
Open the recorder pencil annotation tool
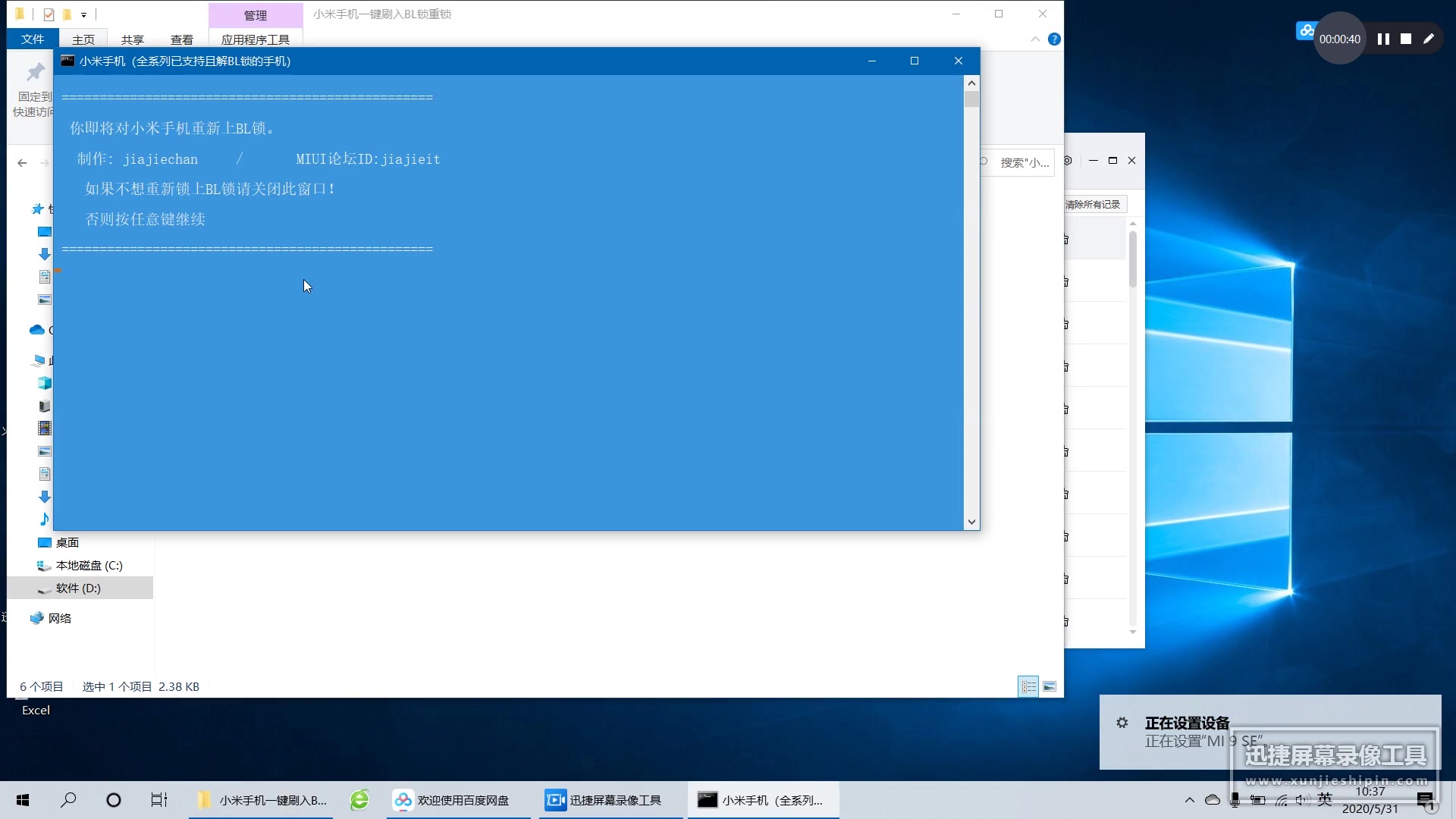tap(1429, 39)
